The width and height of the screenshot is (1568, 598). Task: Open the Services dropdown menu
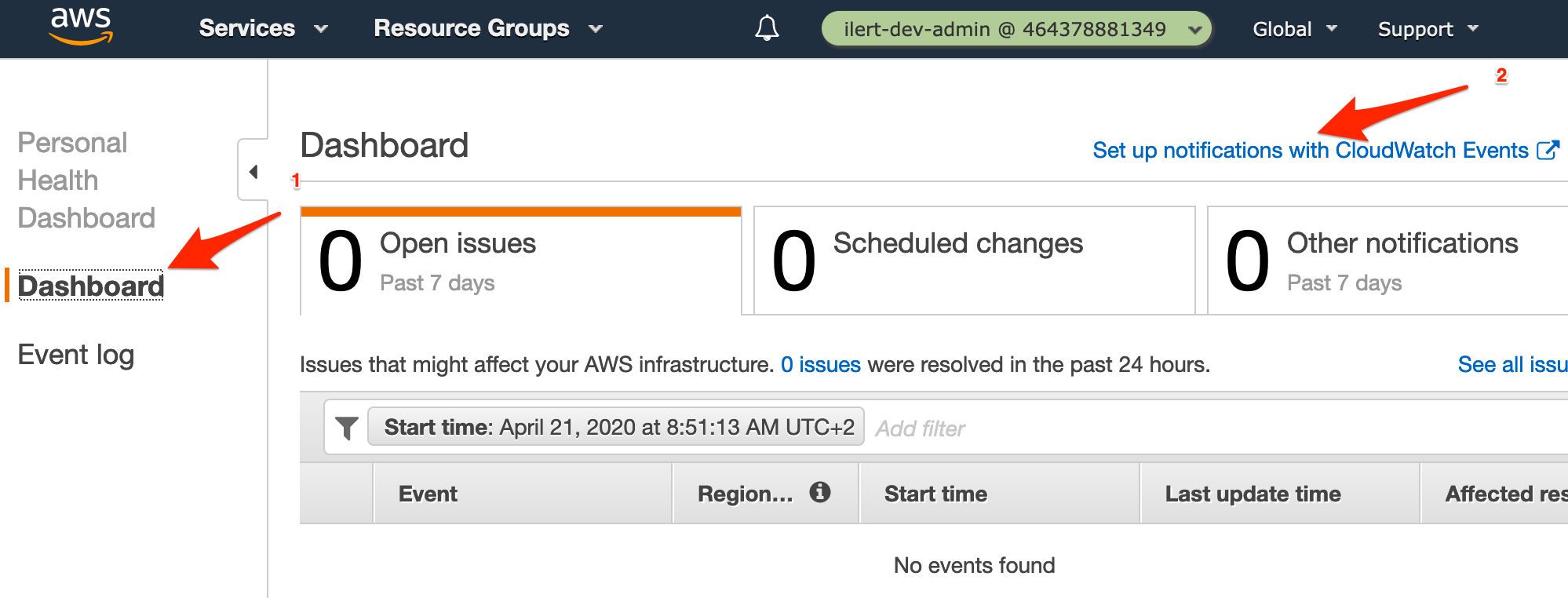263,28
